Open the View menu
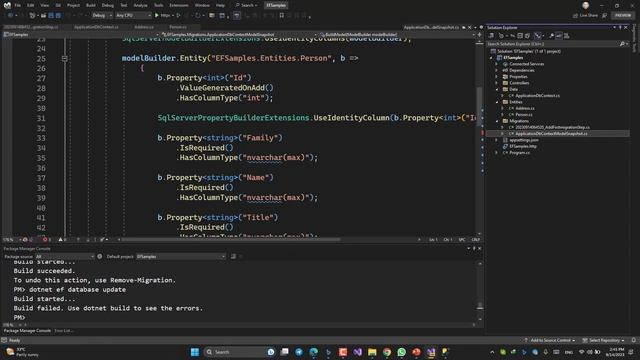The image size is (640, 360). tap(44, 5)
